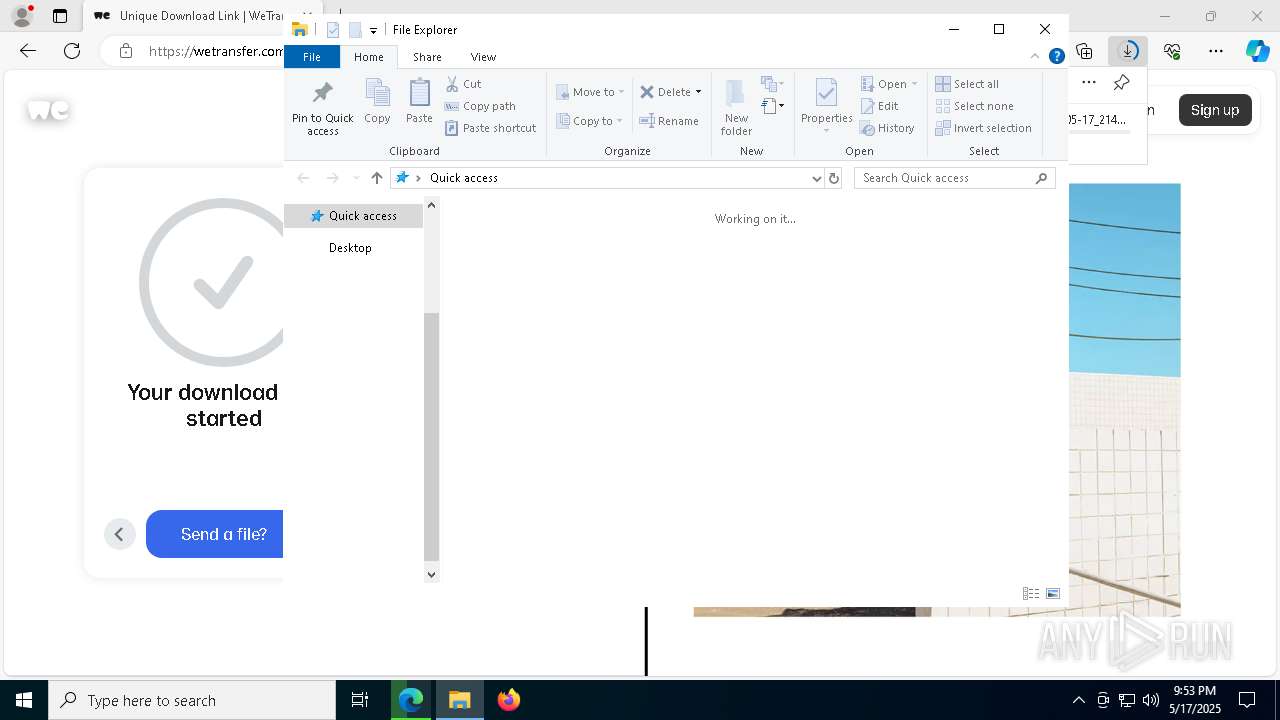Open File Explorer Help

point(1056,56)
